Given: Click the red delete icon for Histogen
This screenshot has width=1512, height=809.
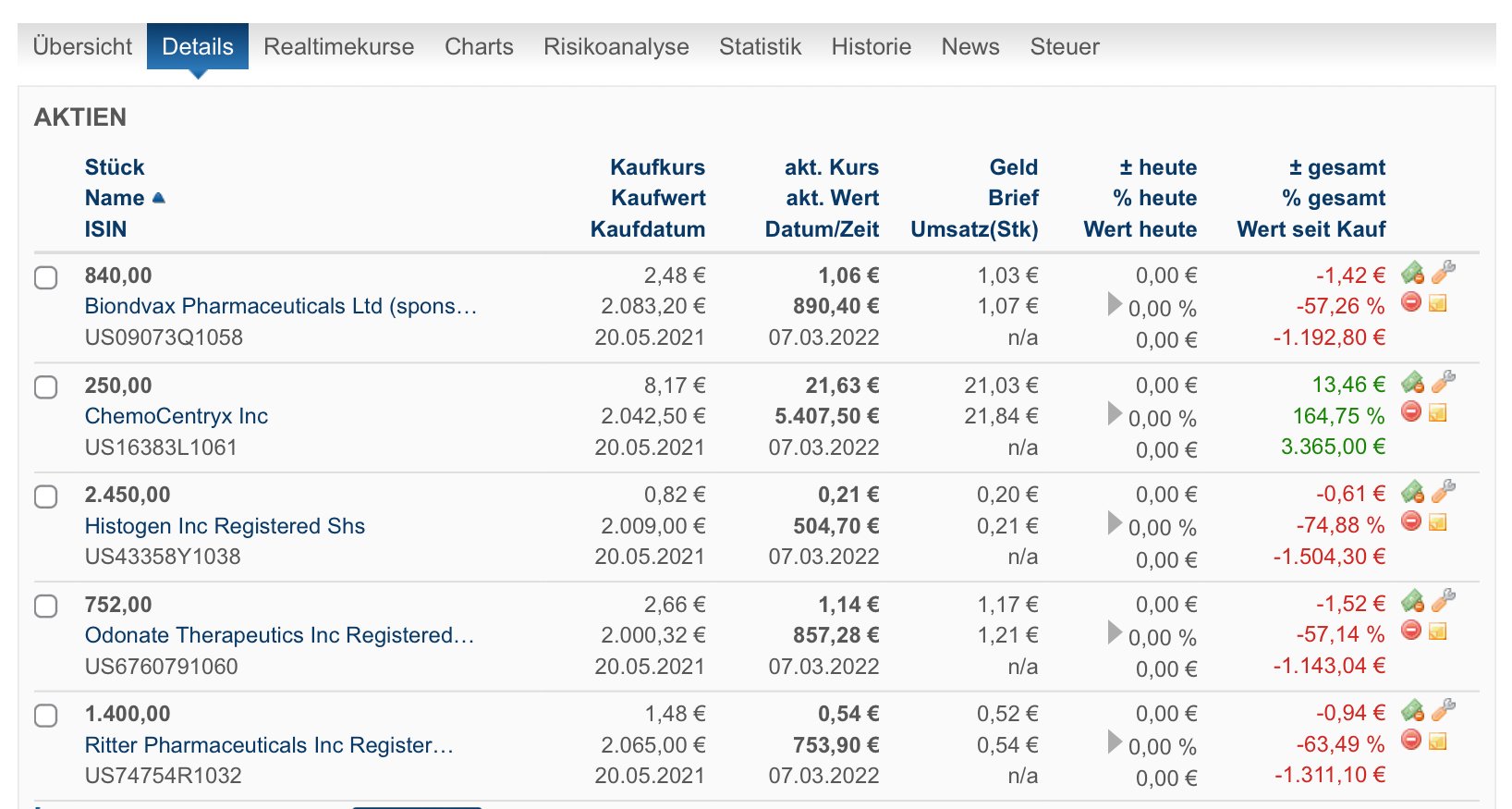Looking at the screenshot, I should [x=1411, y=521].
